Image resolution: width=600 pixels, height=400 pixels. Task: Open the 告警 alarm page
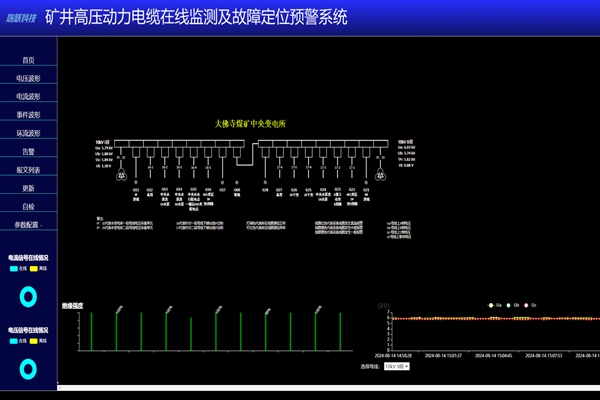pos(28,151)
